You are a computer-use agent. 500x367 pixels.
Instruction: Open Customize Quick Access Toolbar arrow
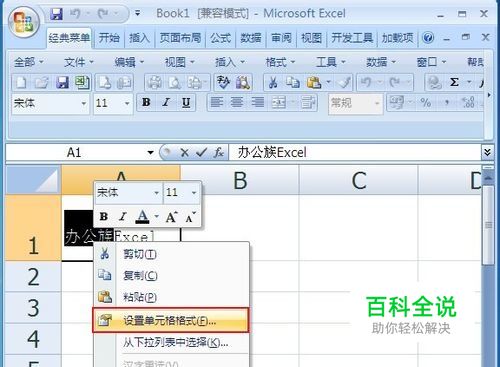pos(137,14)
